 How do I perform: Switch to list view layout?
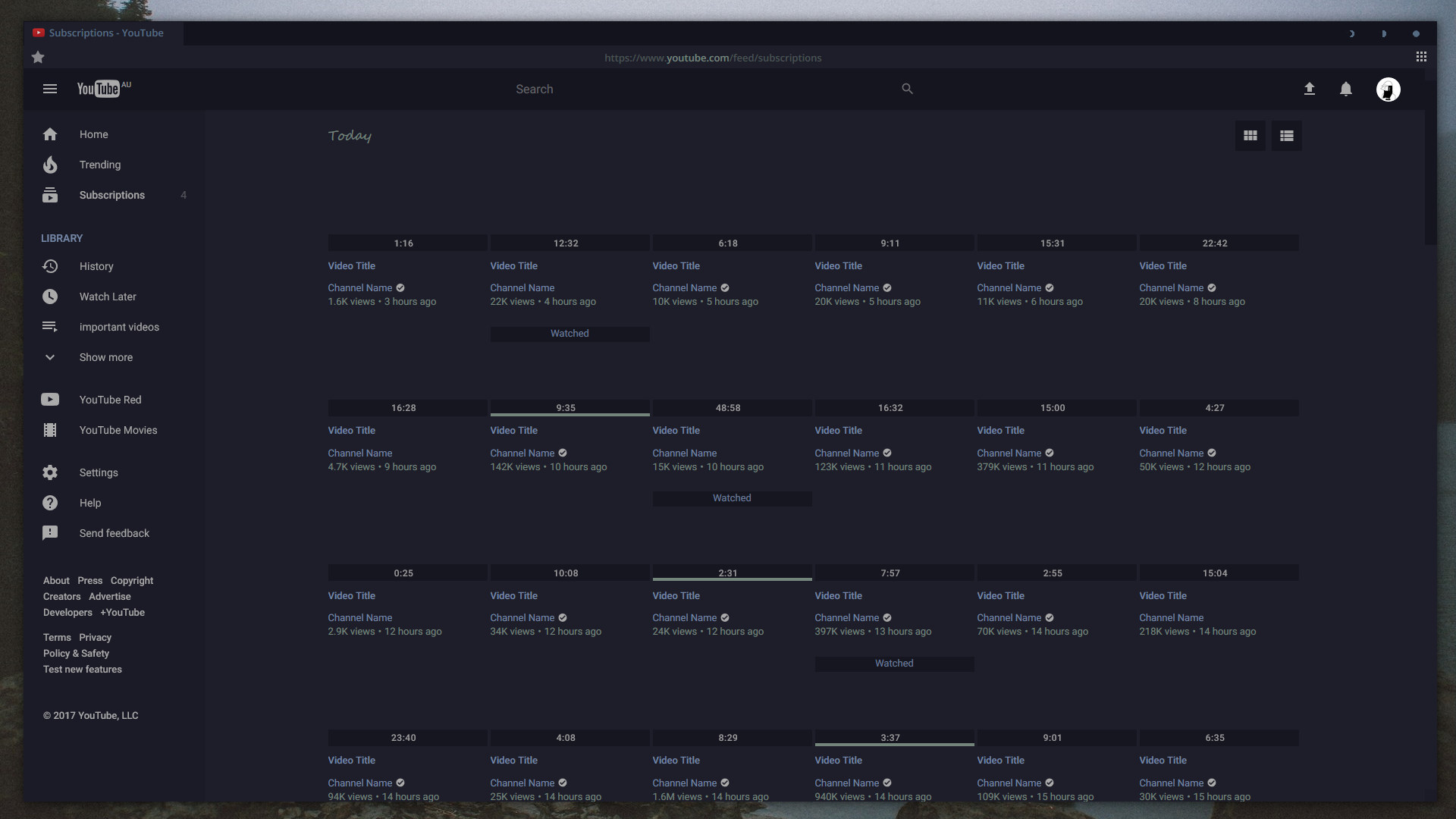click(1286, 135)
